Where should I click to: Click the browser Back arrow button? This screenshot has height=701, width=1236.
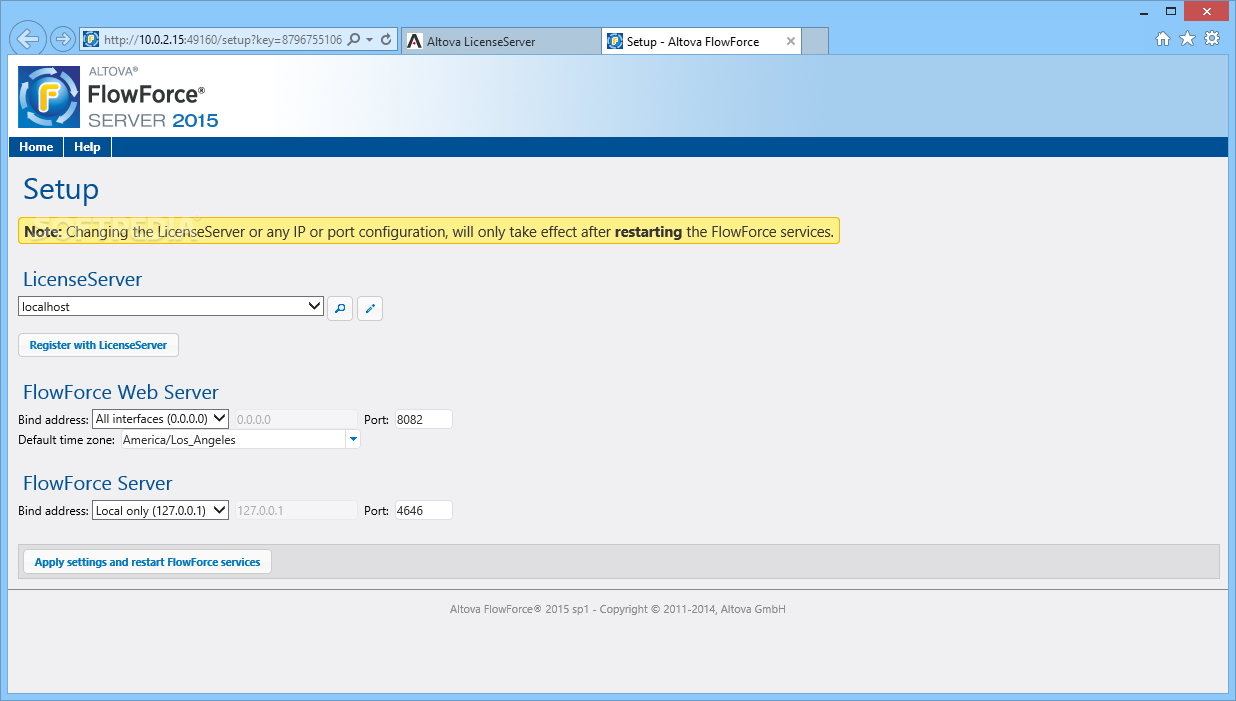tap(28, 40)
